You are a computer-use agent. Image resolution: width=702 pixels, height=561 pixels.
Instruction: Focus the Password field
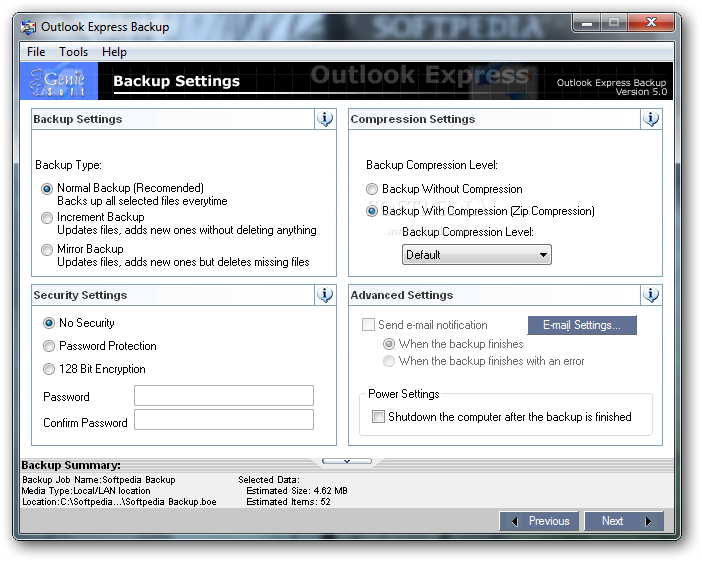click(224, 395)
